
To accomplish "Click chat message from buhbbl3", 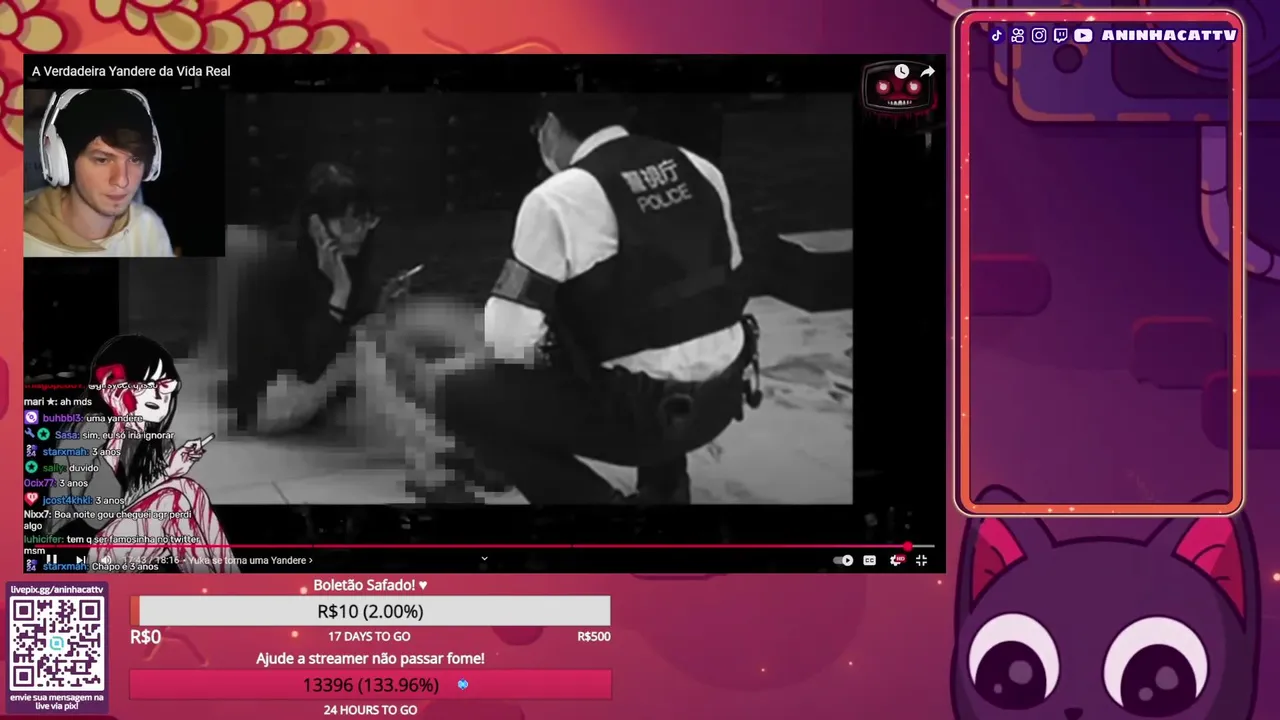I will coord(84,418).
